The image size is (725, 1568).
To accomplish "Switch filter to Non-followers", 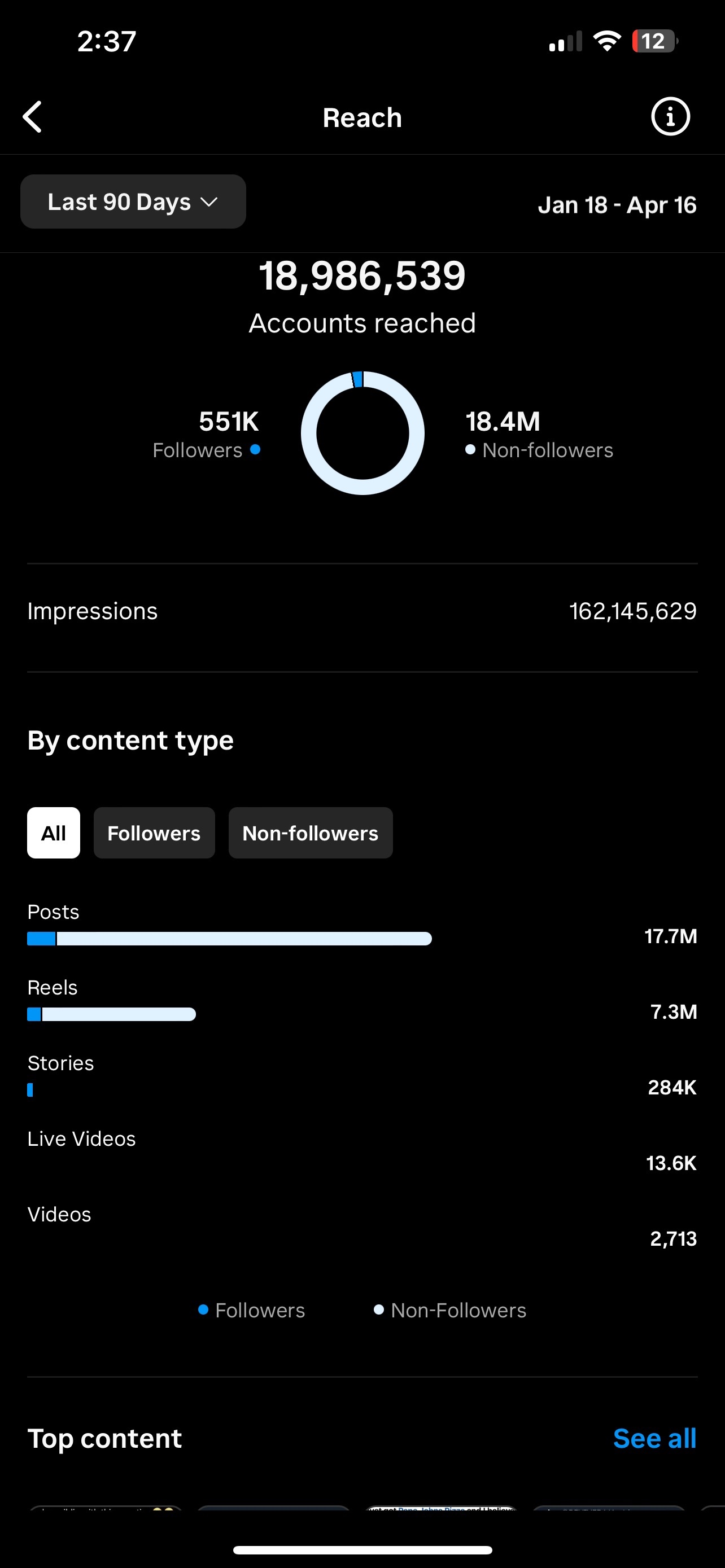I will pyautogui.click(x=311, y=833).
